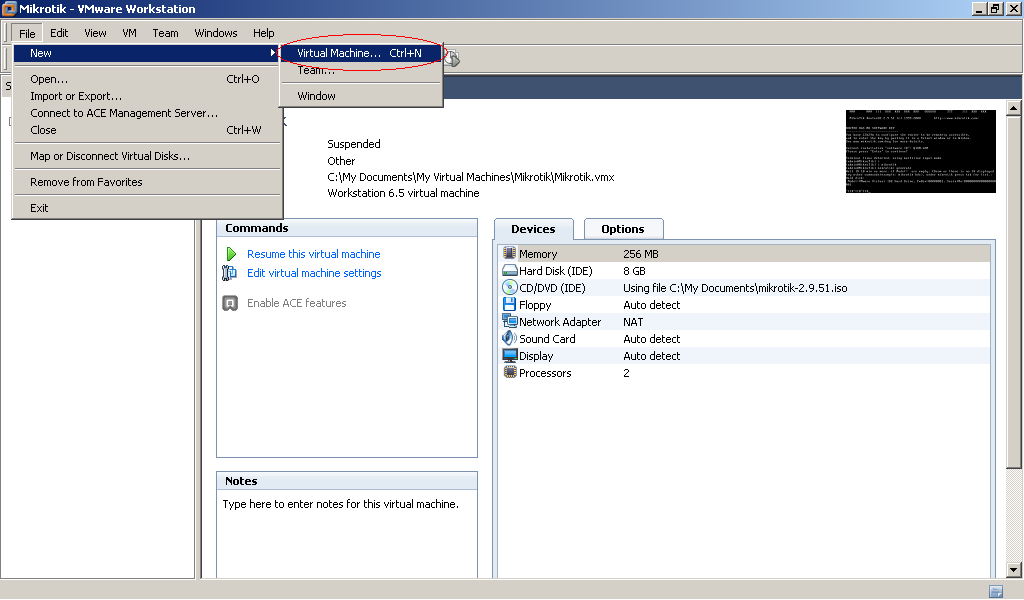Choose Import or Export…

147,96
